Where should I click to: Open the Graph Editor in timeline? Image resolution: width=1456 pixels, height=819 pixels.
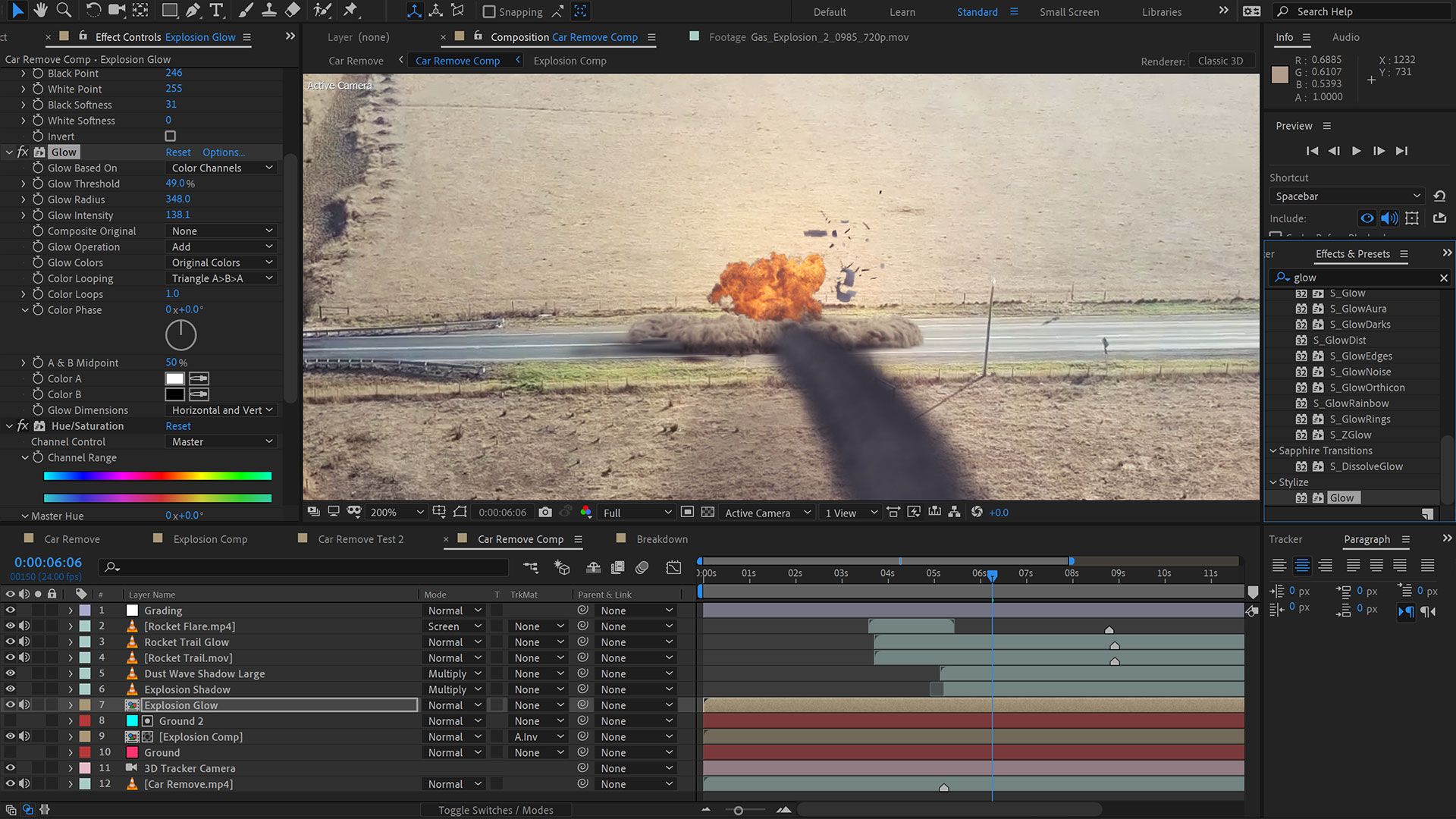pos(673,567)
